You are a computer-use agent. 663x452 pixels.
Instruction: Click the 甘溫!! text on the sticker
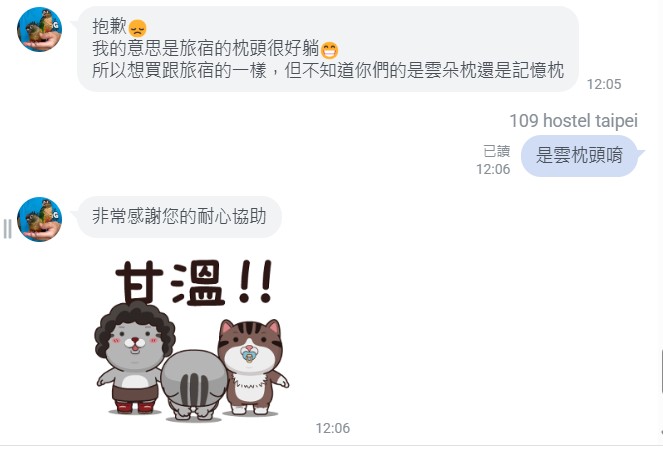[x=193, y=282]
